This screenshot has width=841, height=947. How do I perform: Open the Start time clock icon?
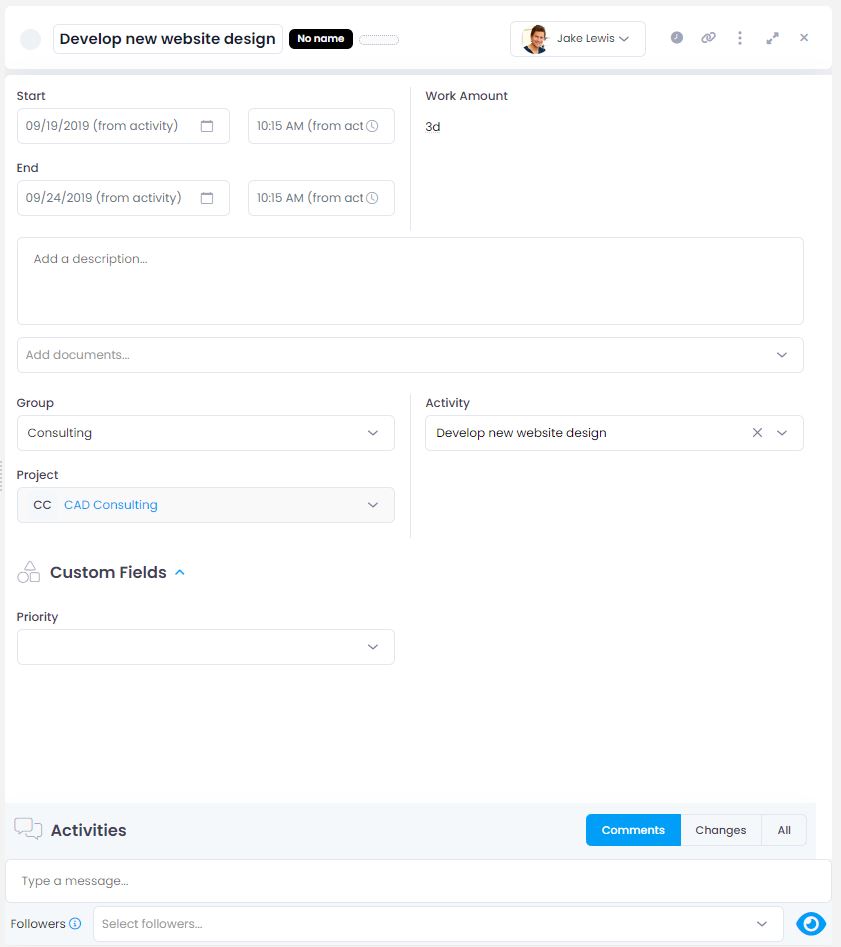click(372, 126)
